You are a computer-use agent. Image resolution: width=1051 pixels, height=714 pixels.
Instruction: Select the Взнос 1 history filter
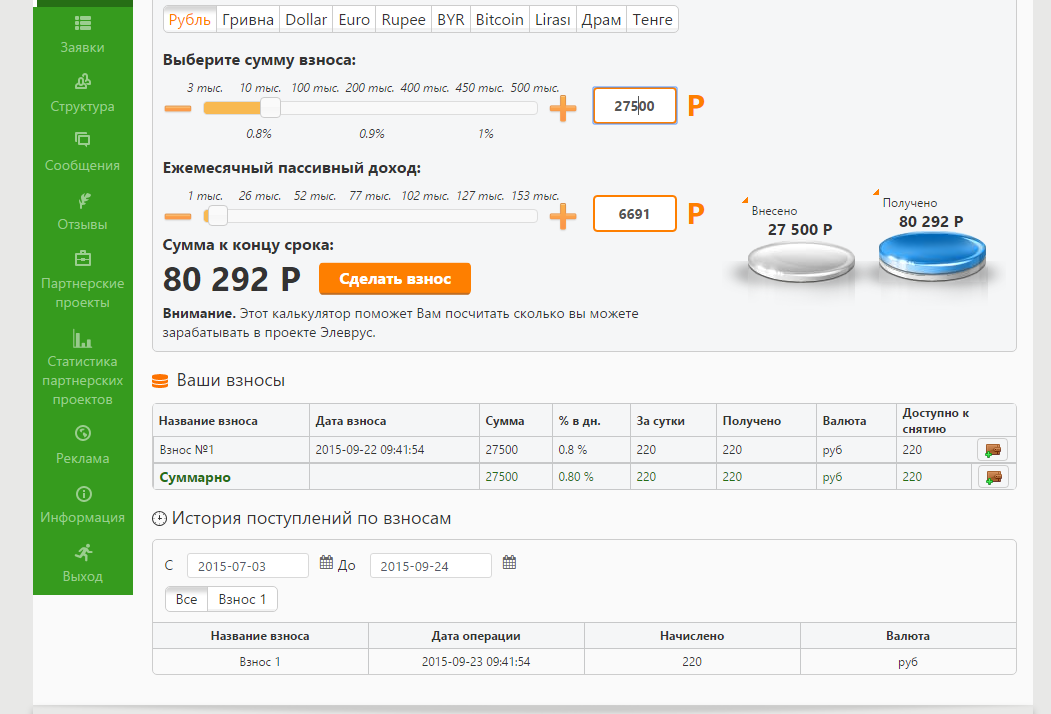pyautogui.click(x=242, y=599)
